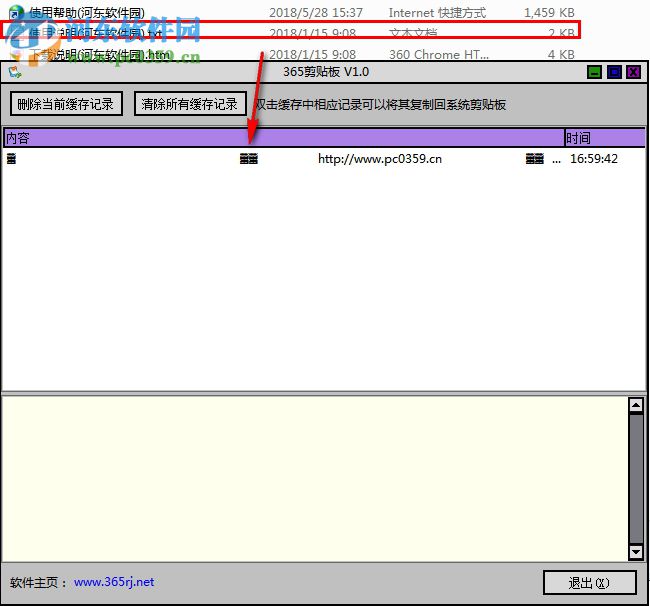Click the 内容 column header
The width and height of the screenshot is (650, 606).
click(284, 138)
